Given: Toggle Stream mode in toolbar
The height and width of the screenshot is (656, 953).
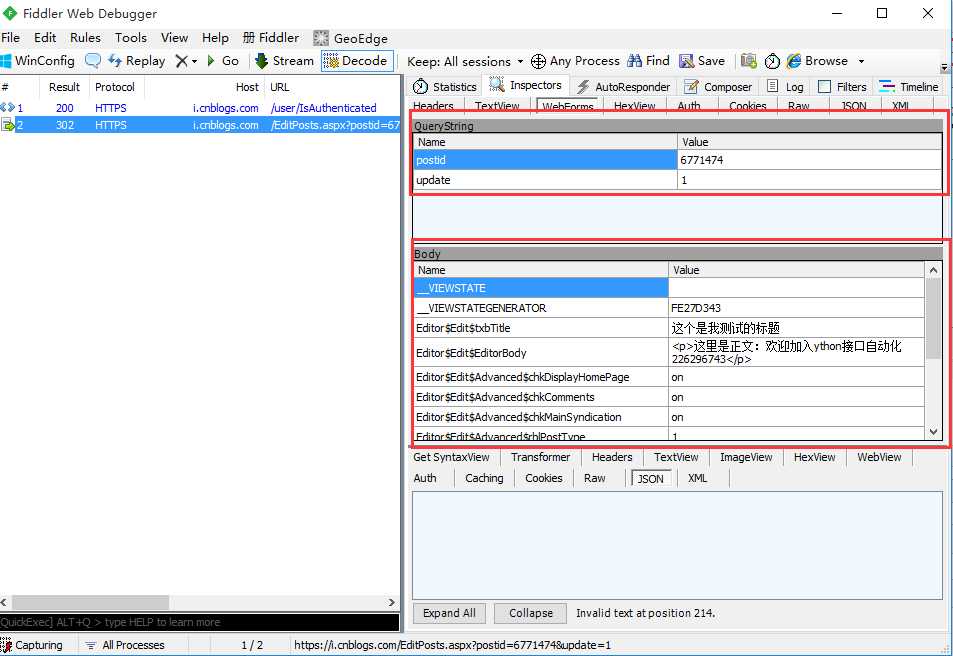Looking at the screenshot, I should (x=284, y=61).
